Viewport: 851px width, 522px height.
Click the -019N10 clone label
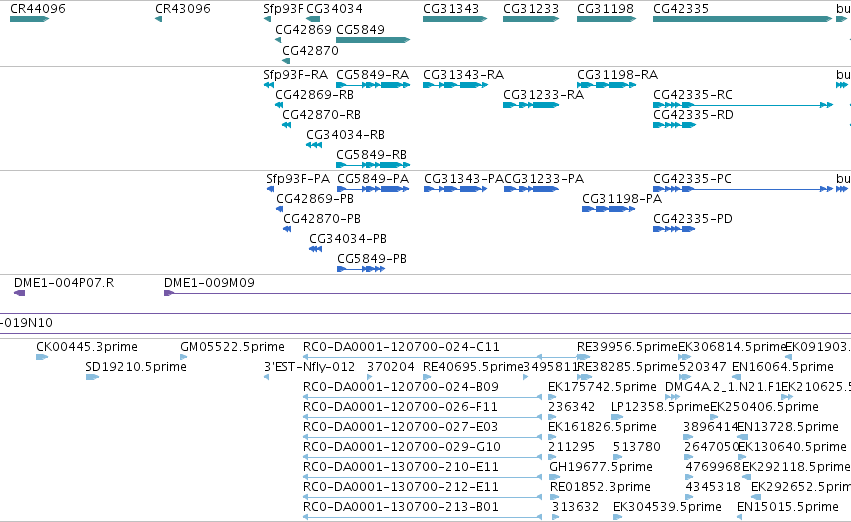click(27, 323)
